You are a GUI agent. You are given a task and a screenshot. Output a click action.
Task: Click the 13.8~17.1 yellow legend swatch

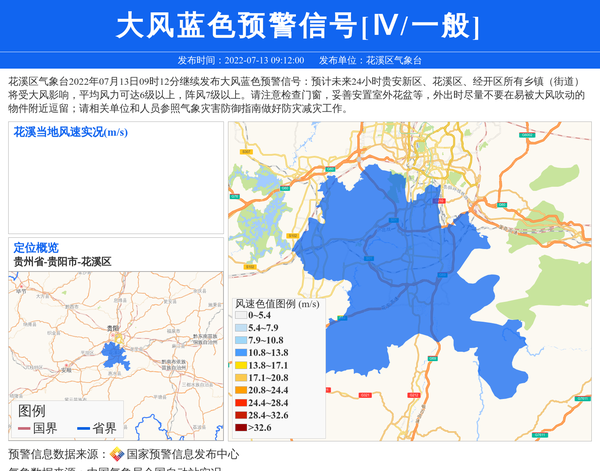[241, 366]
